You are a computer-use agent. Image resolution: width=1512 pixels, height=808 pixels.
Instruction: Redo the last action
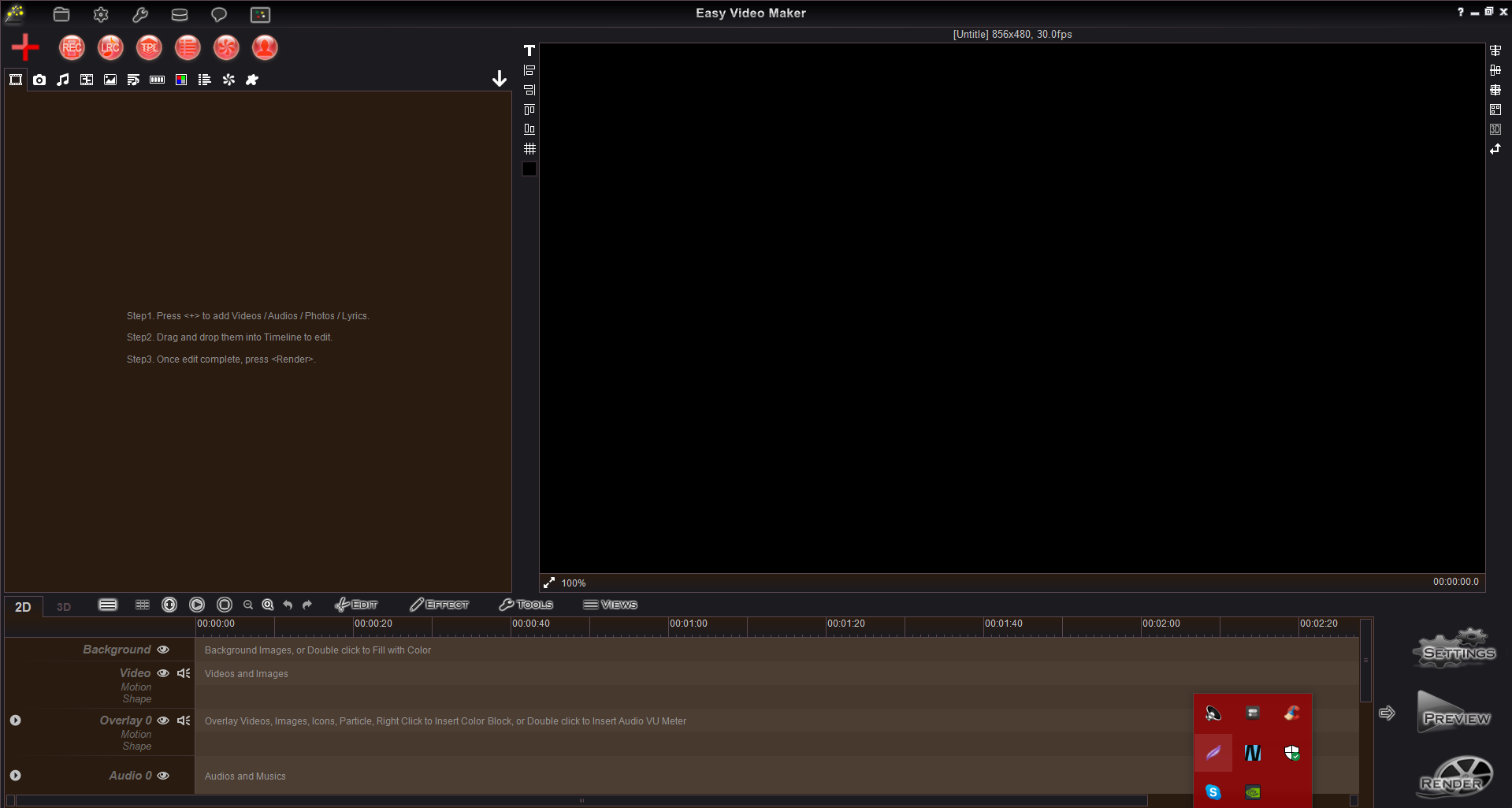(307, 605)
